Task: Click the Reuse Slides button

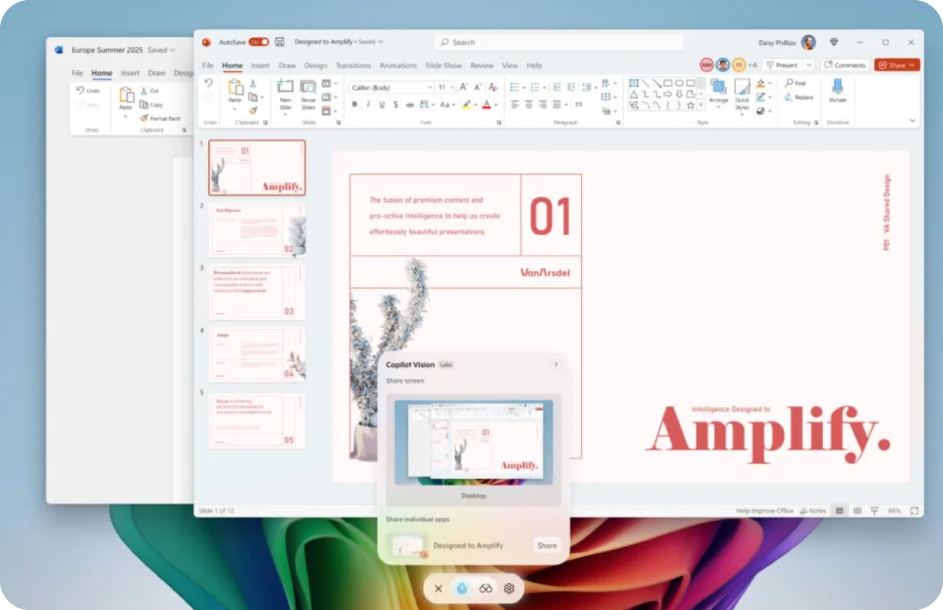Action: [308, 94]
